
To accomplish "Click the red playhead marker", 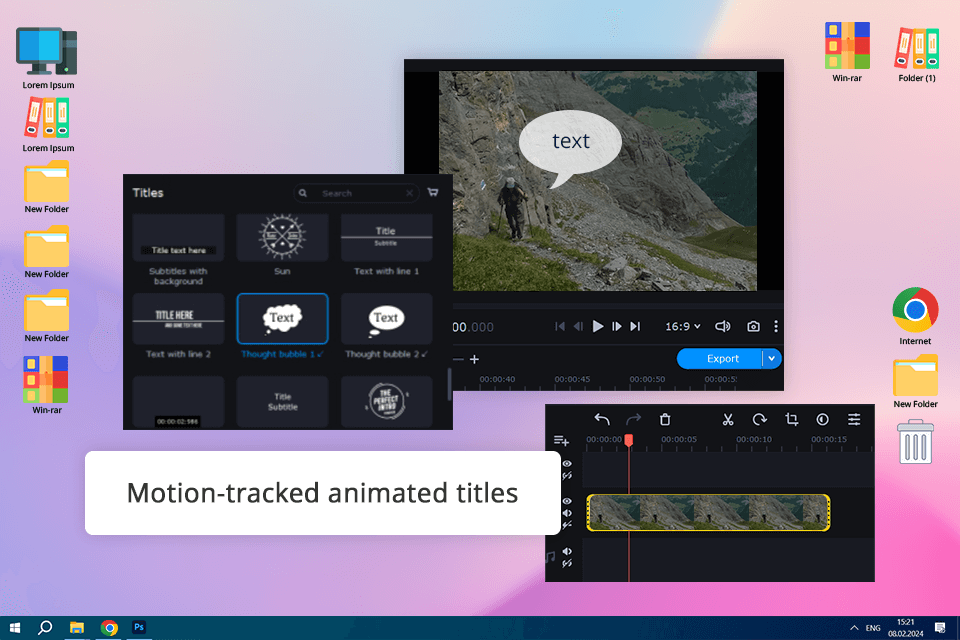I will [628, 440].
